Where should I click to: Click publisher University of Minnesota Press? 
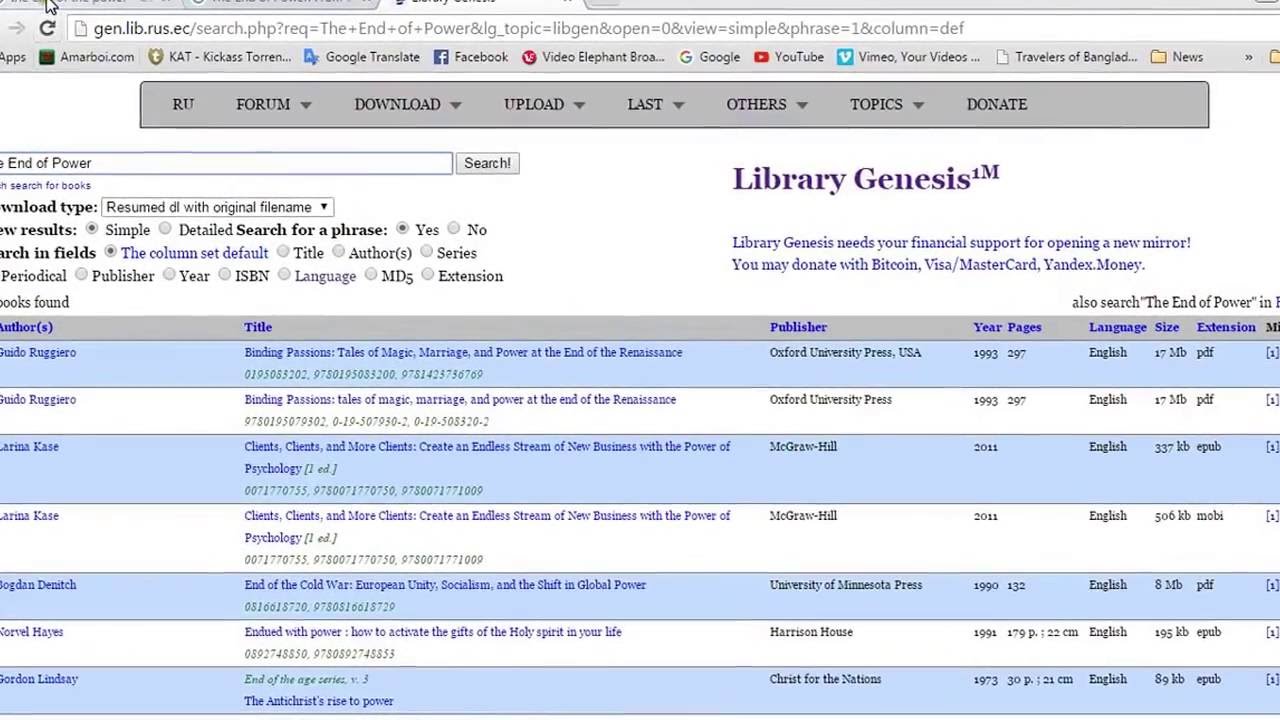pos(846,585)
